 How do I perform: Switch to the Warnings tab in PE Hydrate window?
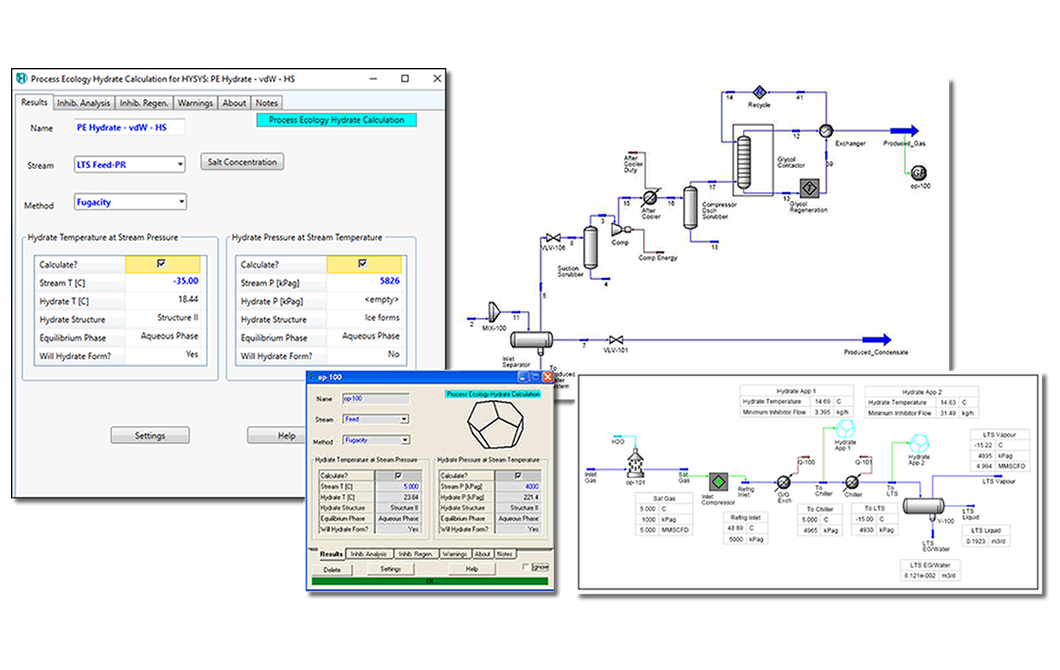click(x=195, y=103)
